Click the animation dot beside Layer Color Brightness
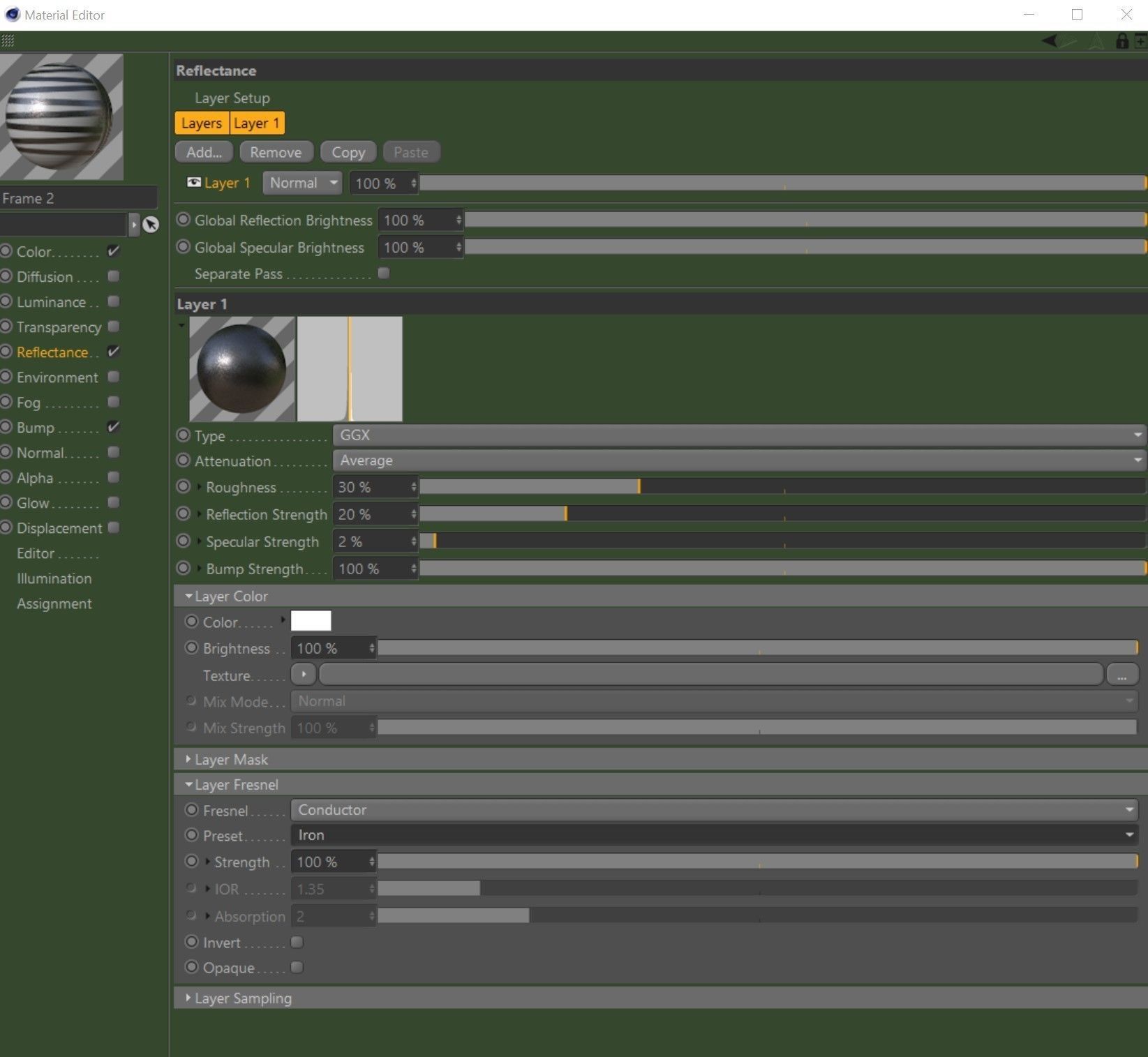Viewport: 1148px width, 1057px height. tap(191, 647)
